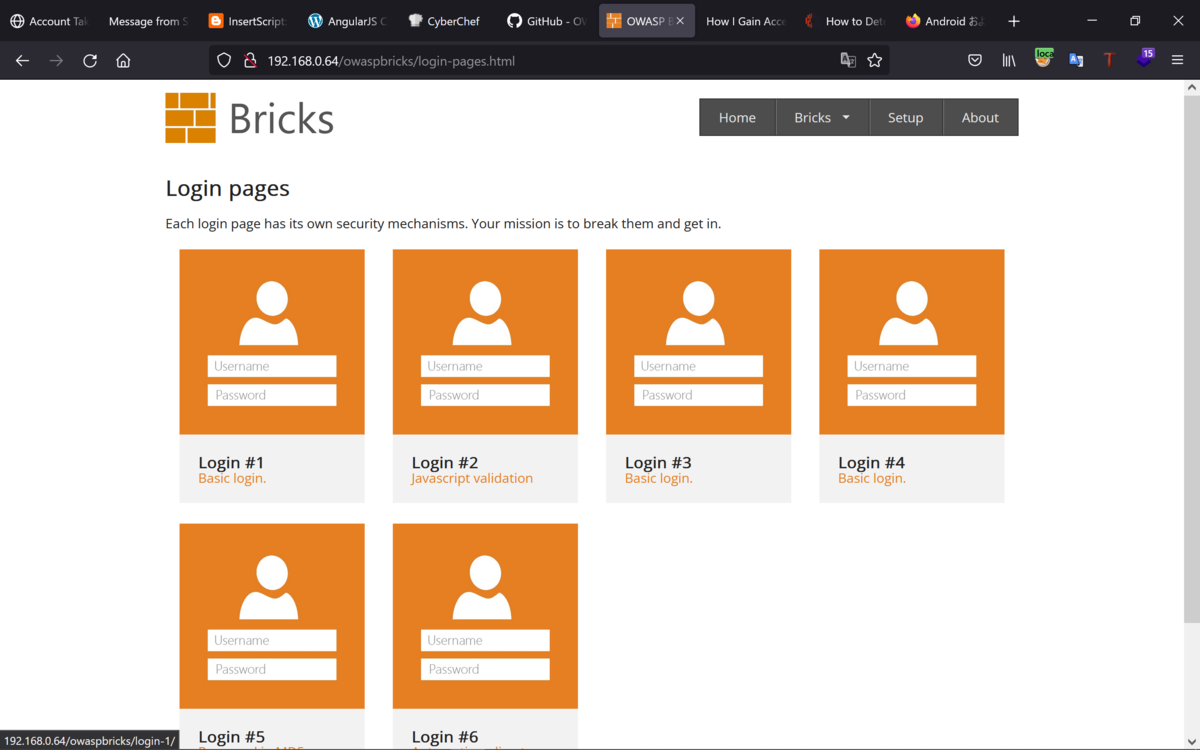The height and width of the screenshot is (750, 1200).
Task: Switch to the Message from S tab
Action: pos(147,21)
